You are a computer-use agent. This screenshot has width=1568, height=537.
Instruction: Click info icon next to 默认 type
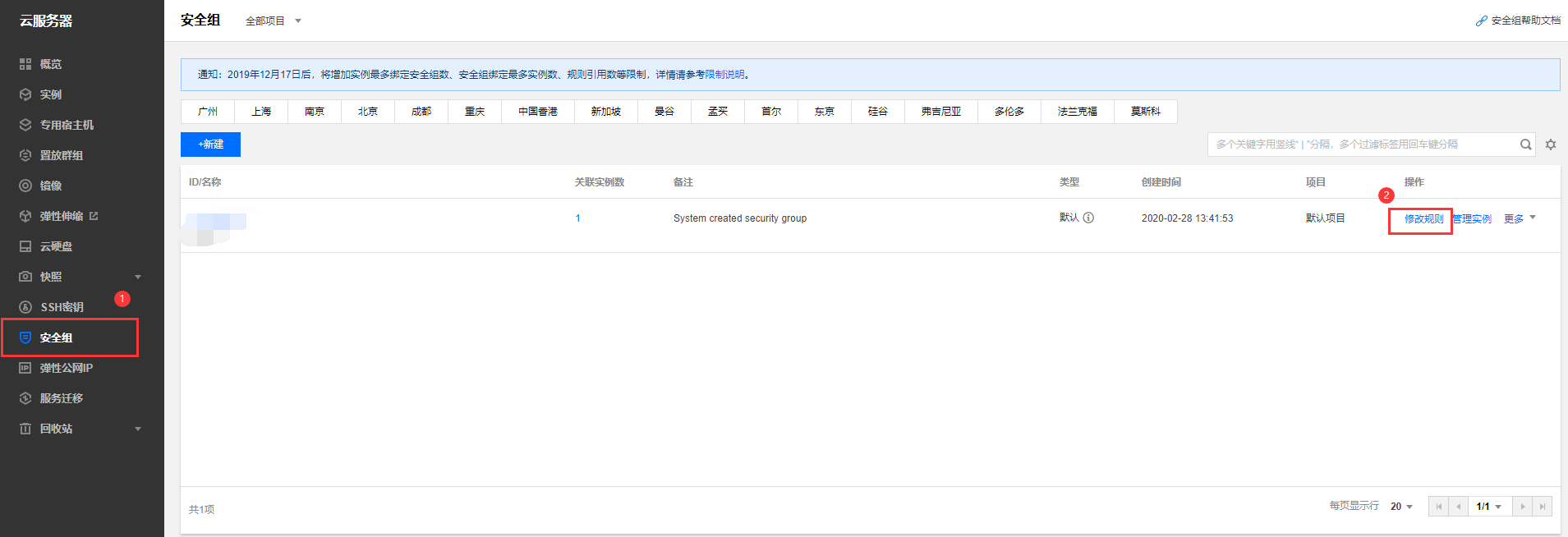(1088, 218)
